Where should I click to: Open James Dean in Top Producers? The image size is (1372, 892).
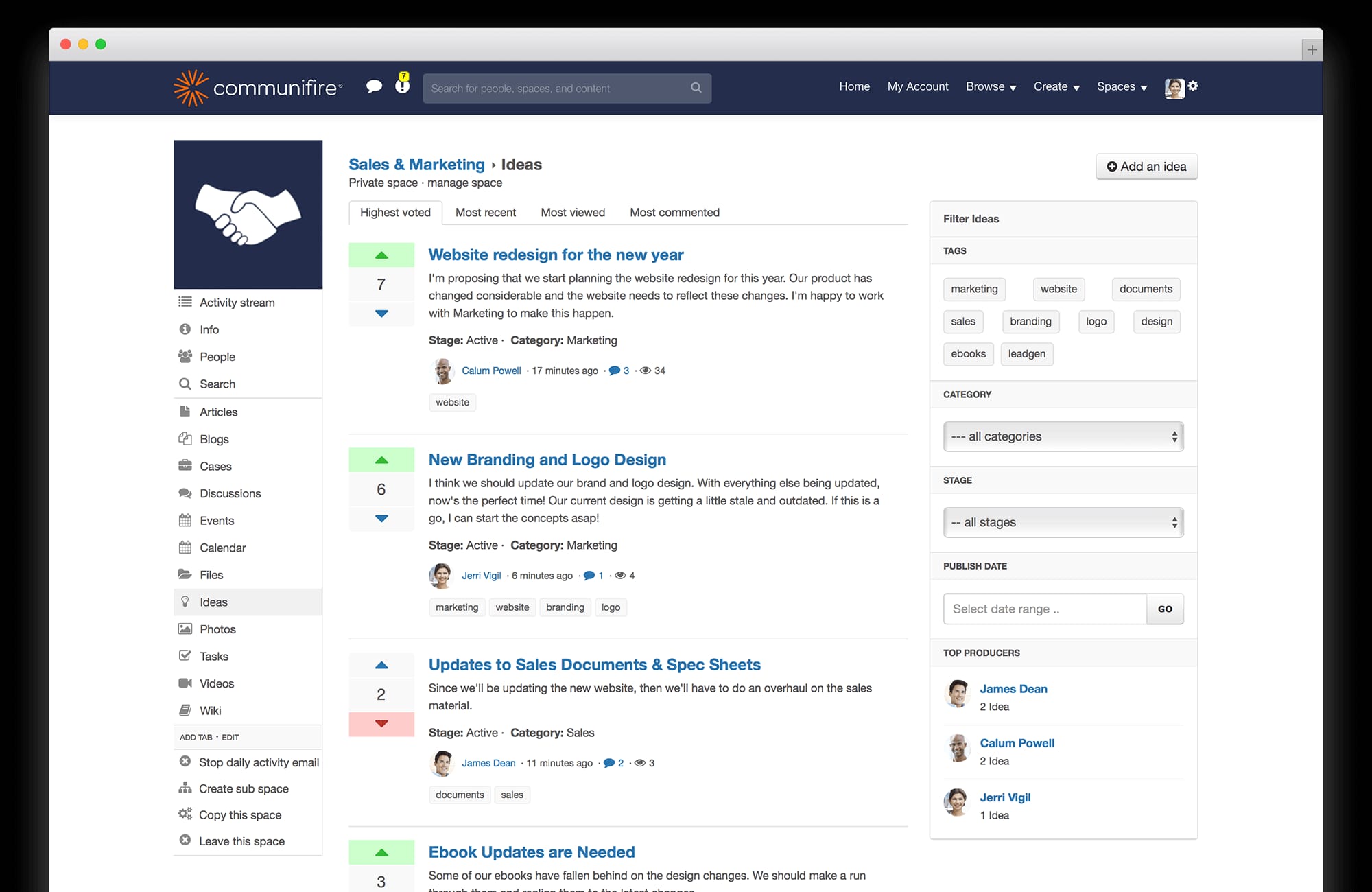tap(1013, 689)
